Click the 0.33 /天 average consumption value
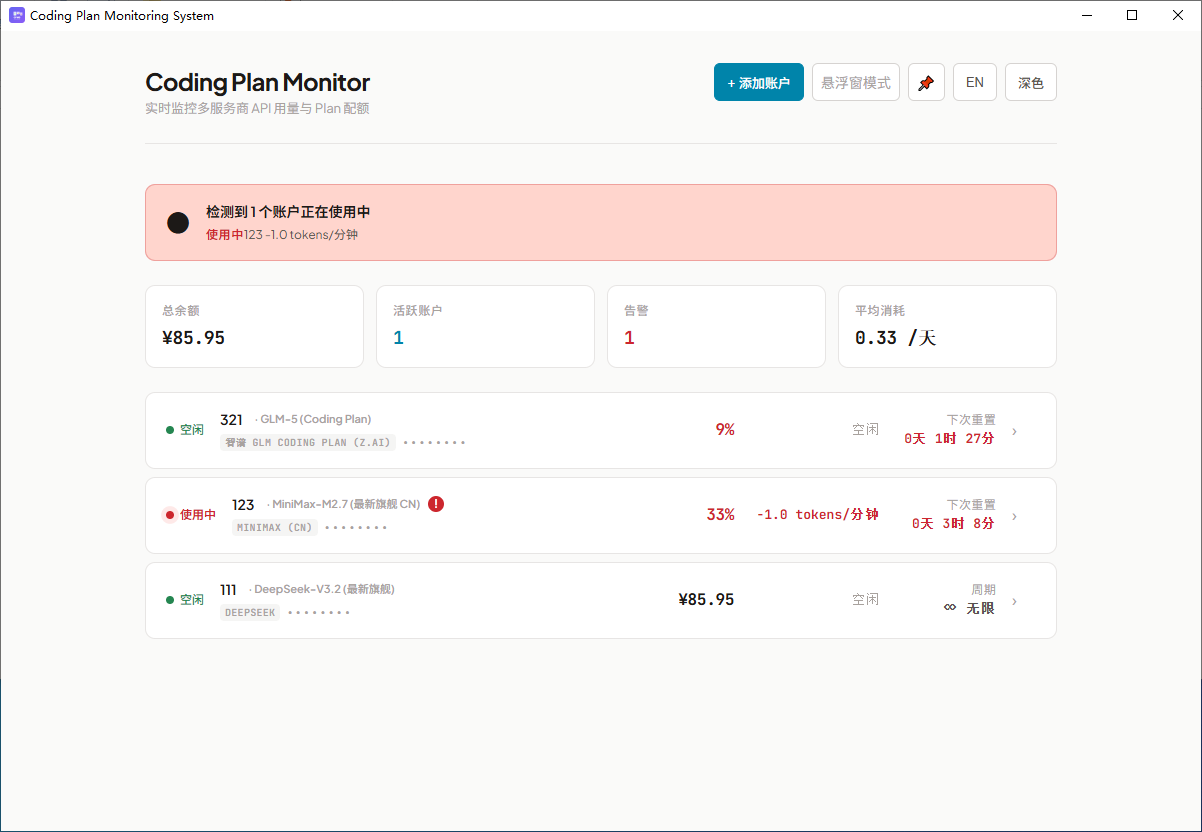Screen dimensions: 1202x832 point(896,338)
